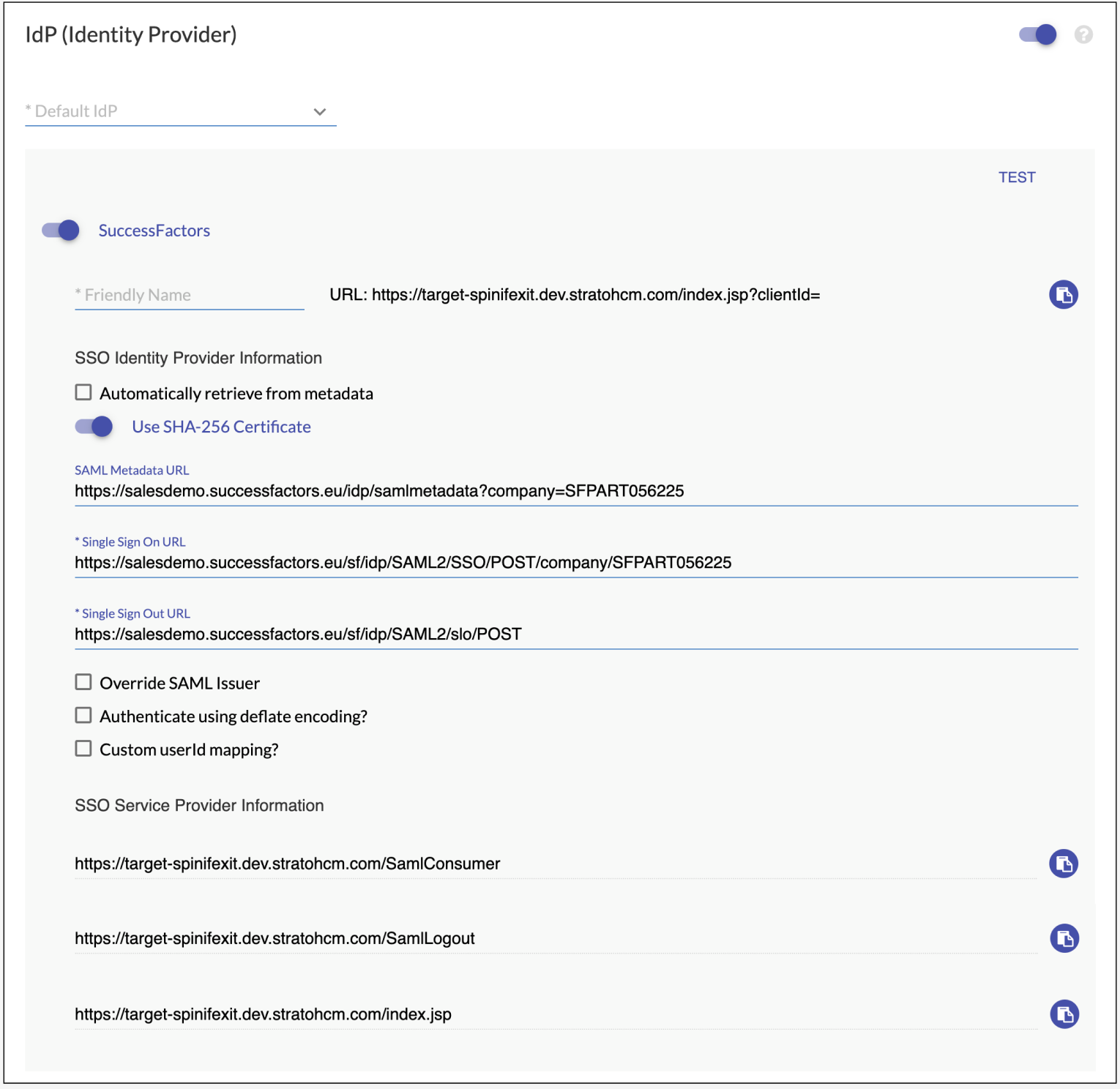Click into the Single Sign On URL field

(x=575, y=563)
